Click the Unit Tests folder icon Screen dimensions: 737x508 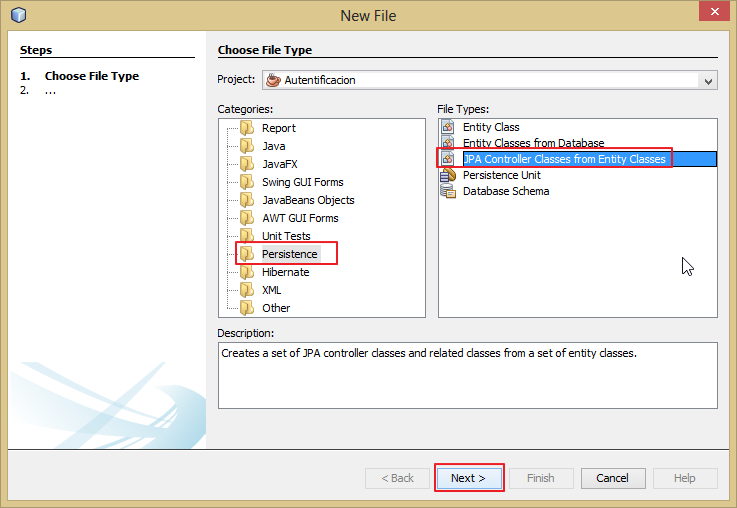247,235
